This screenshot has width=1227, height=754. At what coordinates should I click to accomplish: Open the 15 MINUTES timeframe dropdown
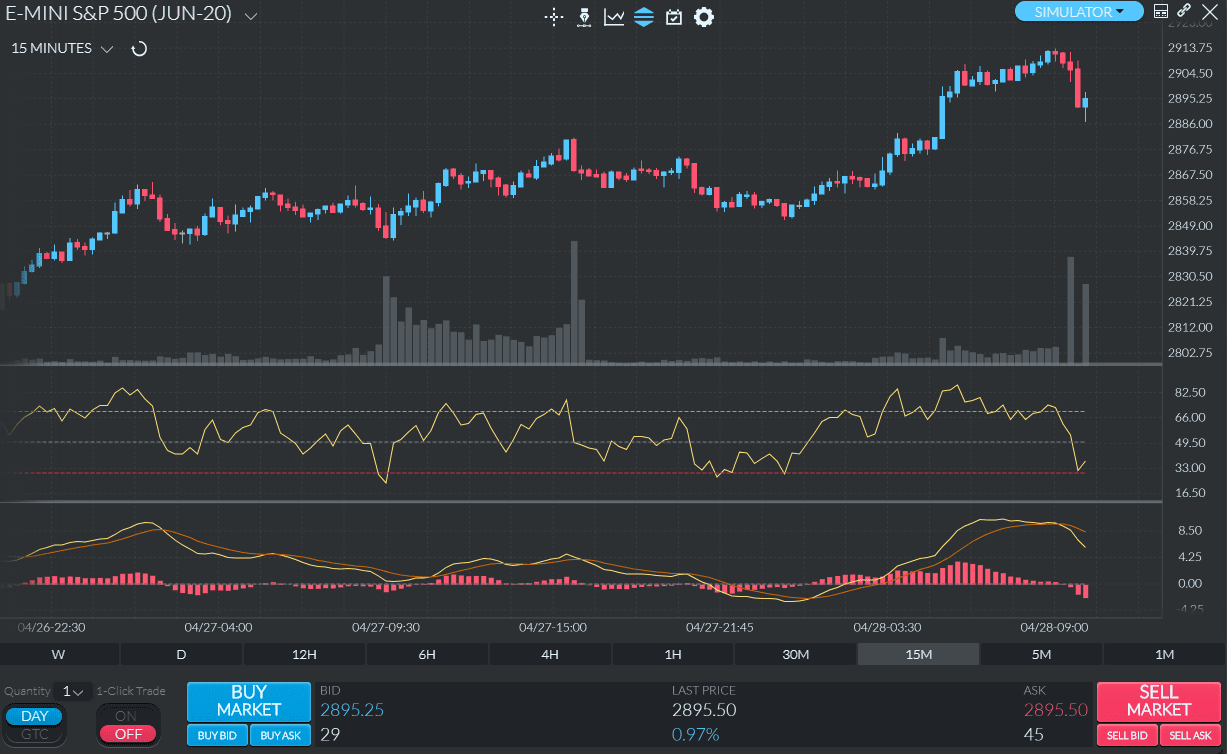(x=107, y=48)
